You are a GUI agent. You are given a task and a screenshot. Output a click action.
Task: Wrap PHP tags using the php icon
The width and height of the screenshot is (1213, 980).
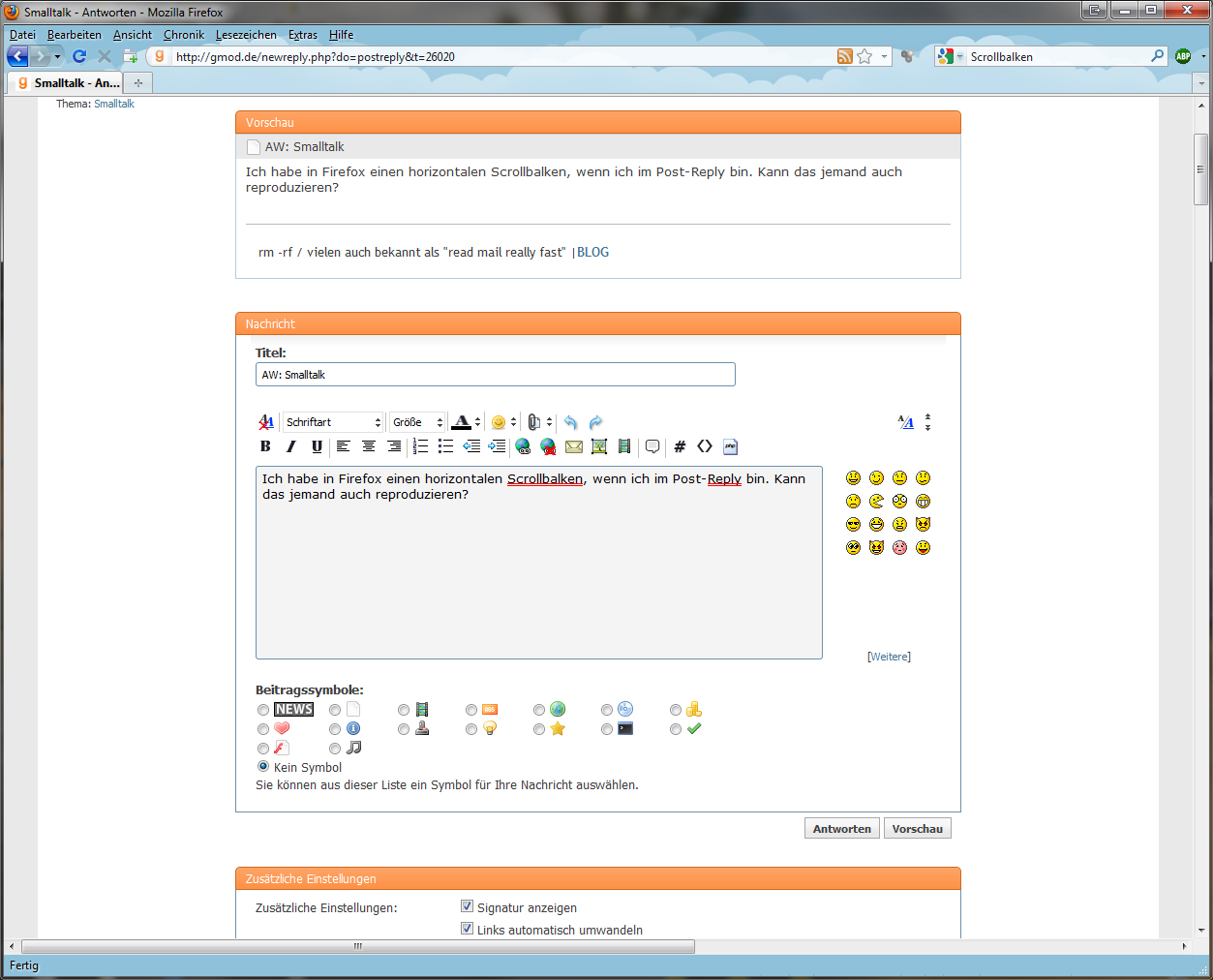(730, 446)
